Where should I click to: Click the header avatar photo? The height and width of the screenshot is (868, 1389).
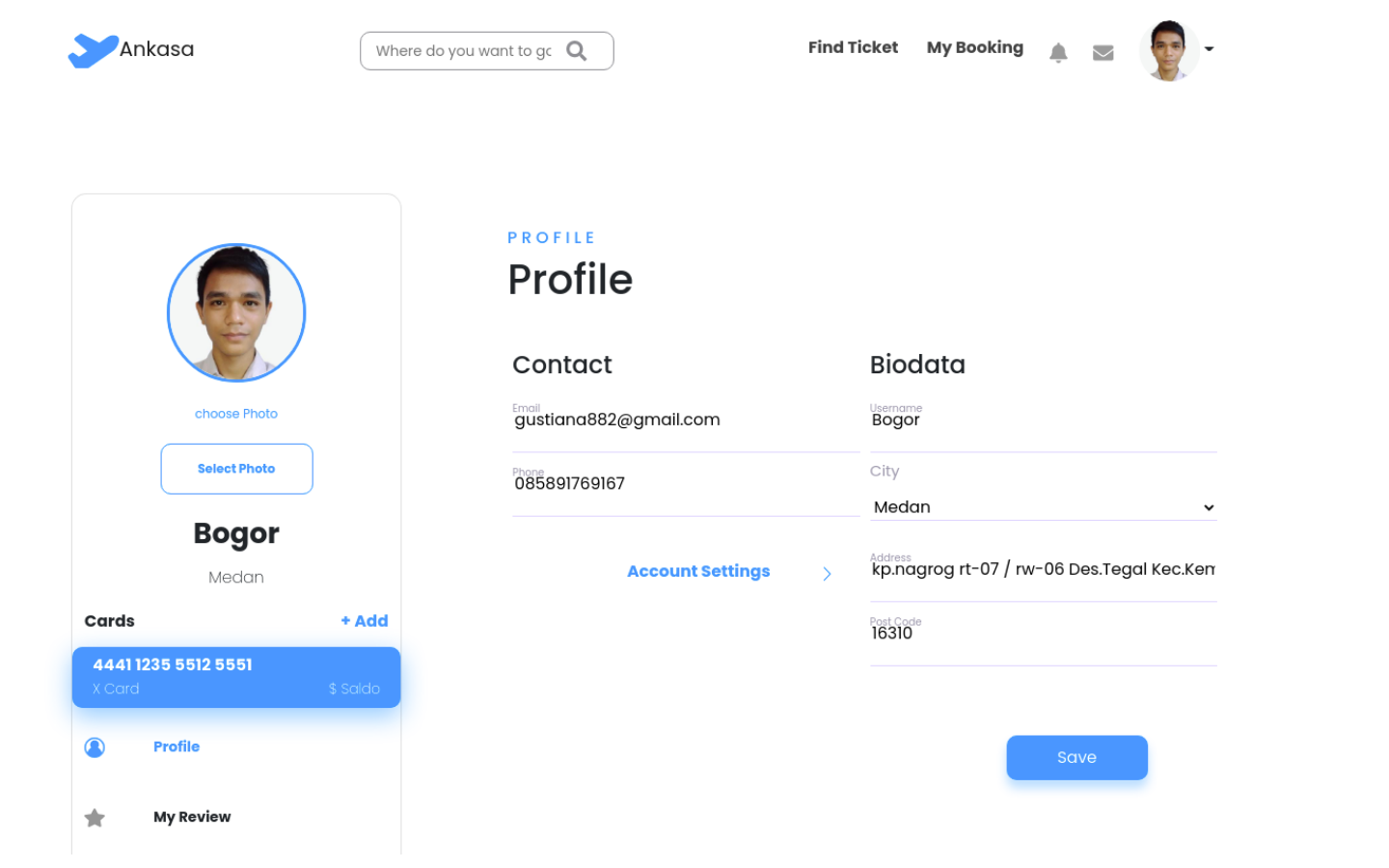(x=1169, y=50)
